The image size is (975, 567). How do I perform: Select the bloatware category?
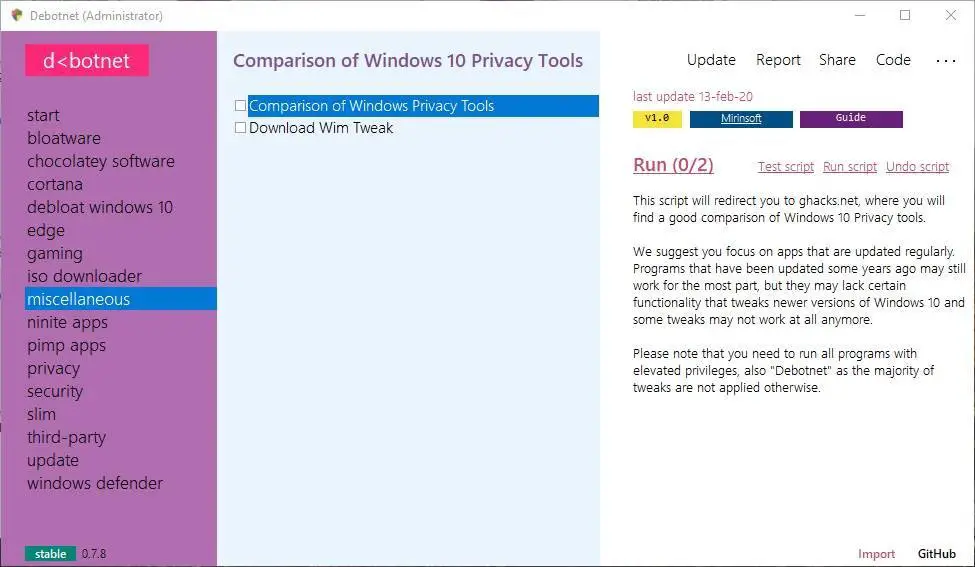pos(63,139)
